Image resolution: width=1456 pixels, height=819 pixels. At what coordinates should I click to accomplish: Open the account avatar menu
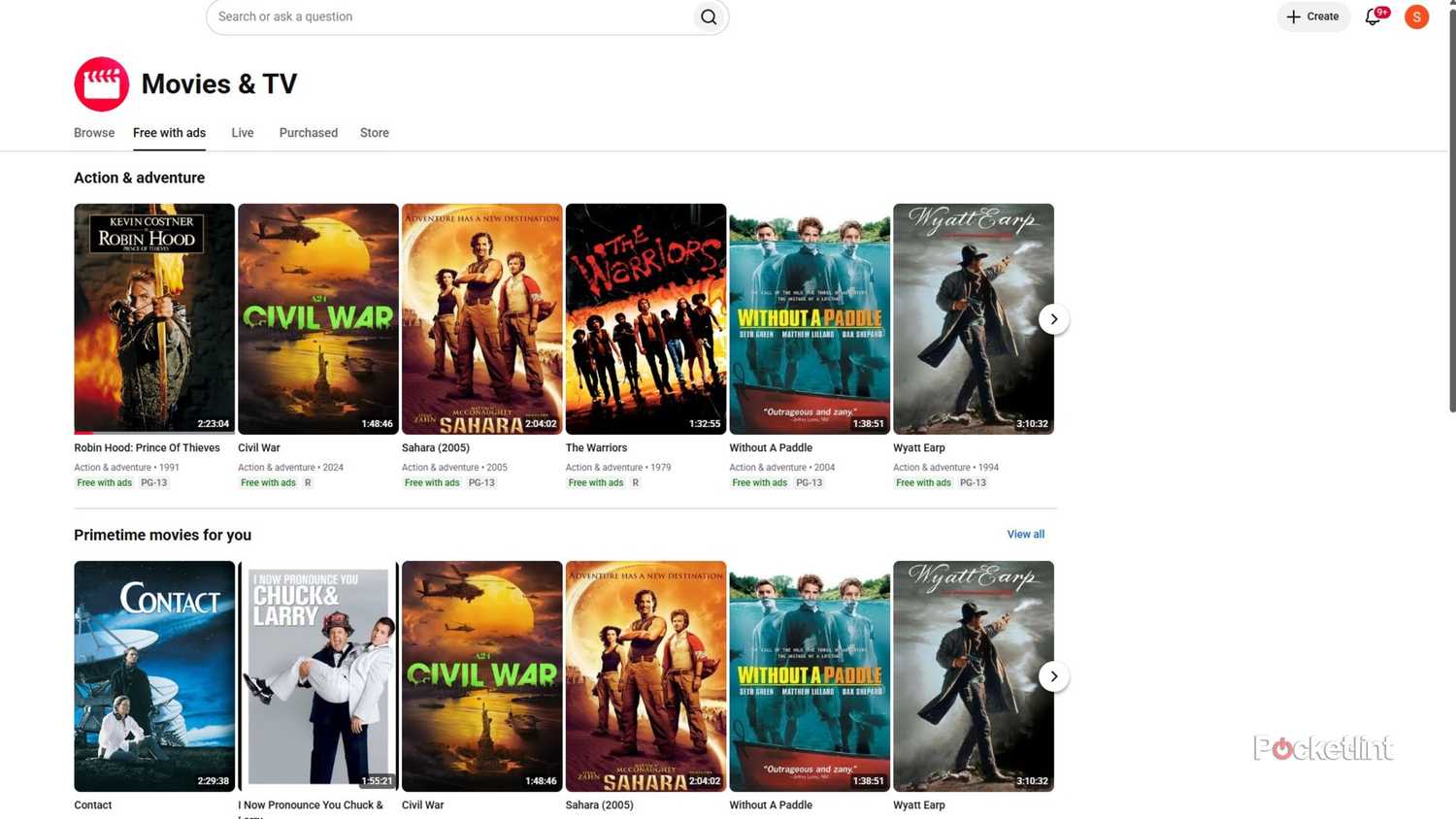(1416, 16)
